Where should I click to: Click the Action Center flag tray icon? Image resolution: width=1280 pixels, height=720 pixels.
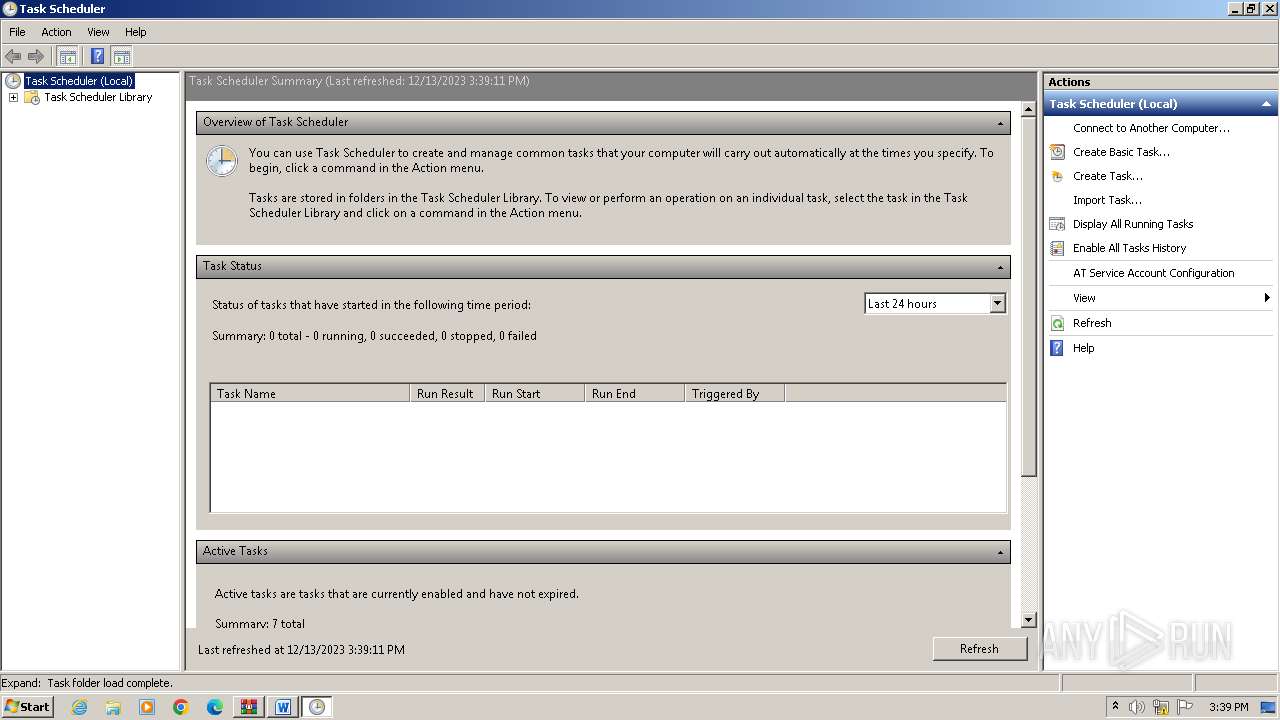(x=1185, y=707)
